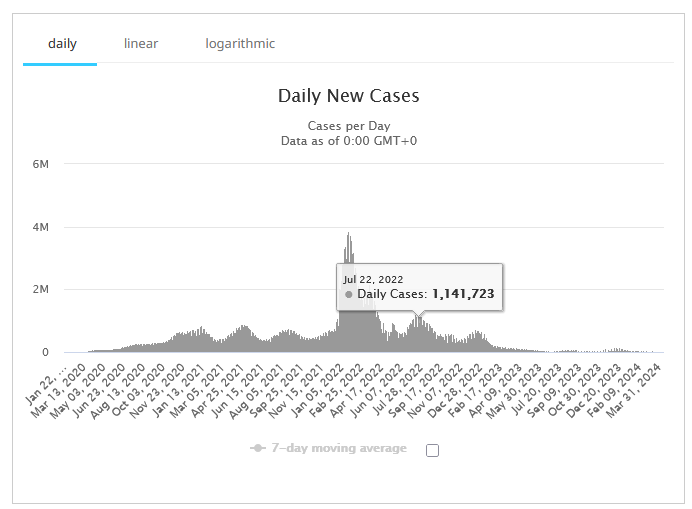692x509 pixels.
Task: Click the 4M y-axis label
Action: (x=41, y=227)
